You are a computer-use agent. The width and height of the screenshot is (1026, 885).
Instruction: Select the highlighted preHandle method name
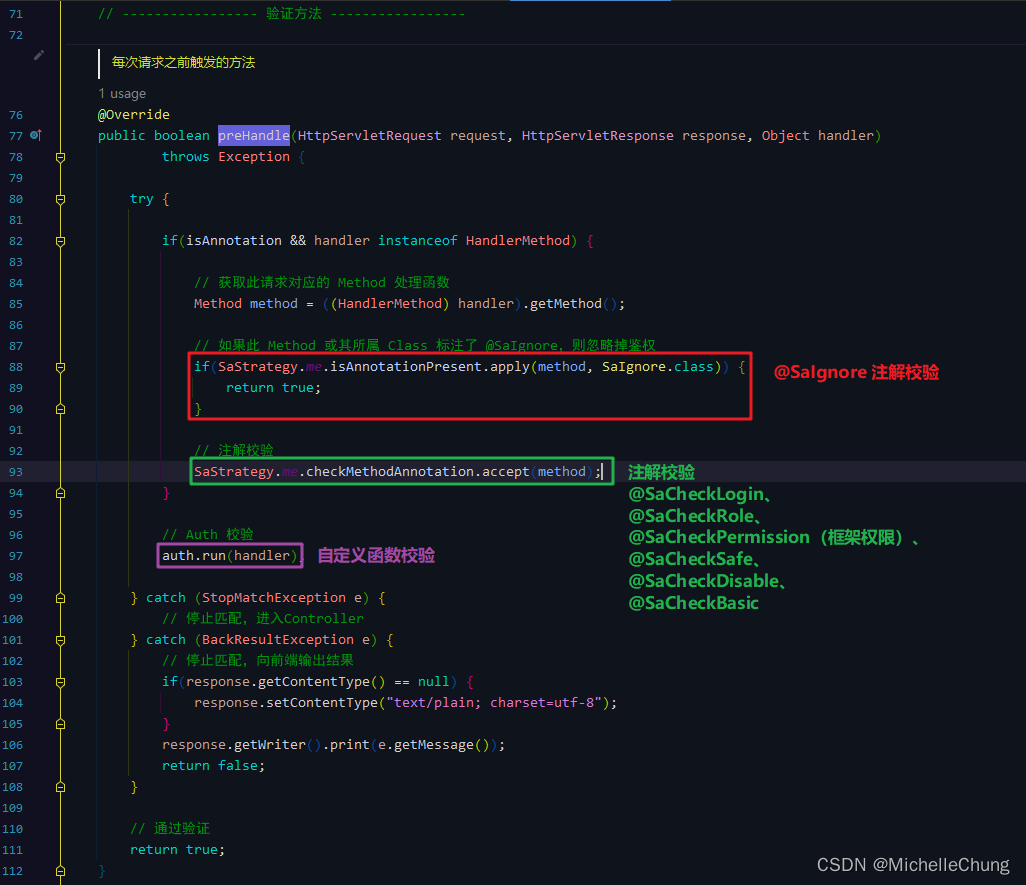[x=253, y=136]
